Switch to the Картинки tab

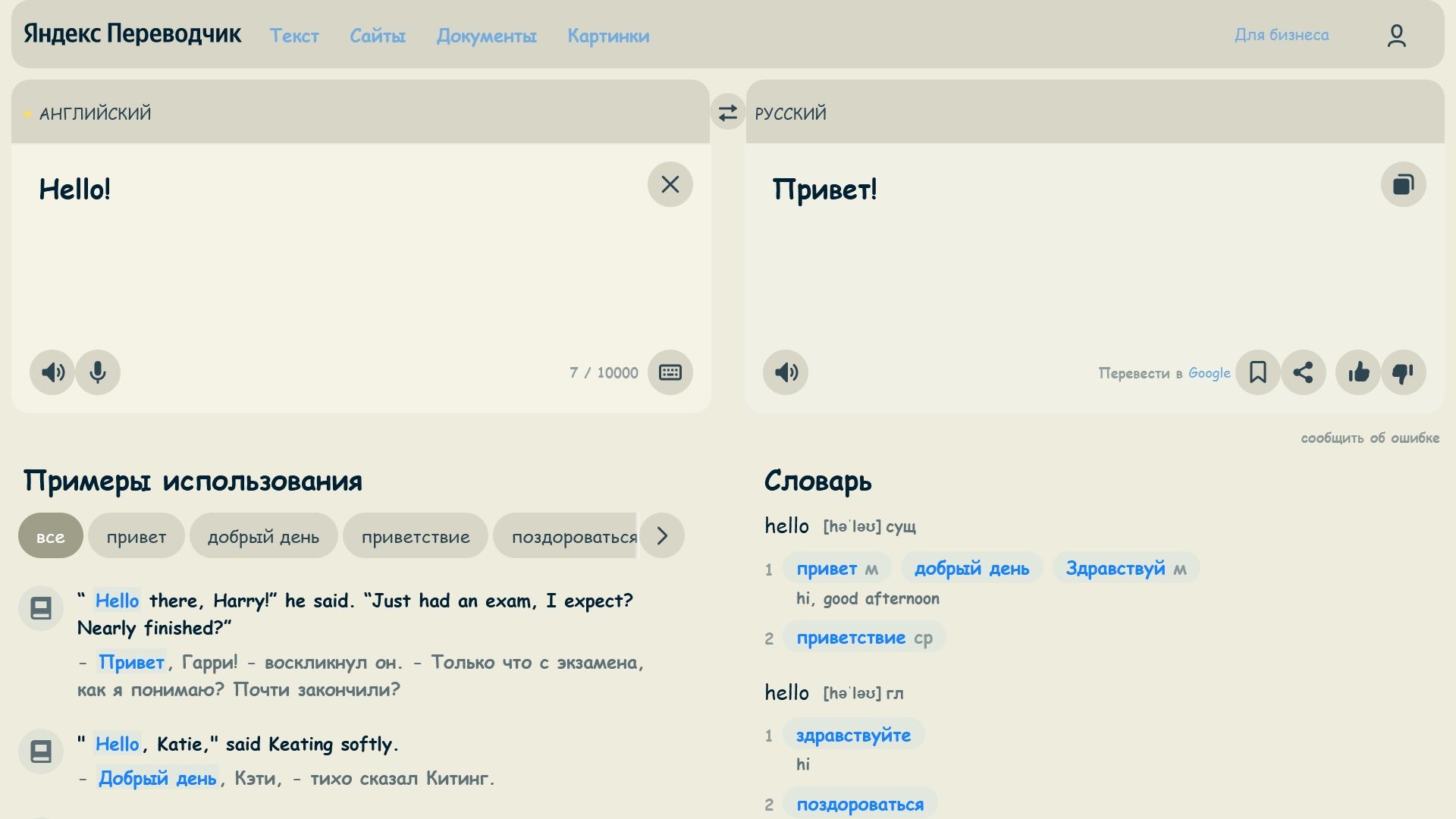tap(608, 36)
